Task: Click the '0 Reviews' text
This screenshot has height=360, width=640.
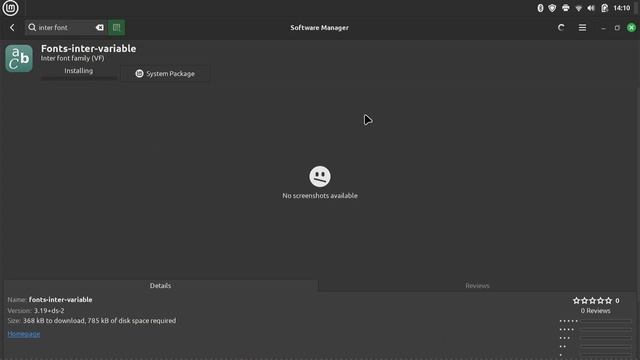Action: [596, 311]
